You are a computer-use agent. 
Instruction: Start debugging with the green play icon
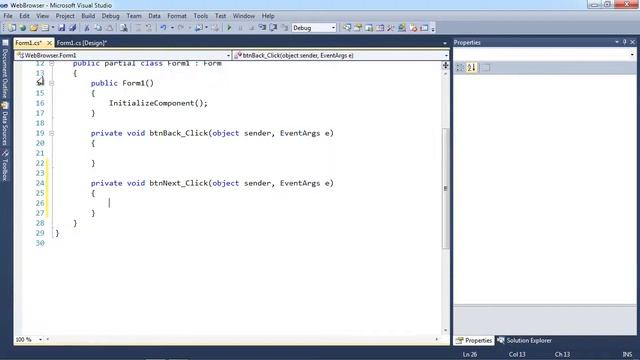[229, 28]
